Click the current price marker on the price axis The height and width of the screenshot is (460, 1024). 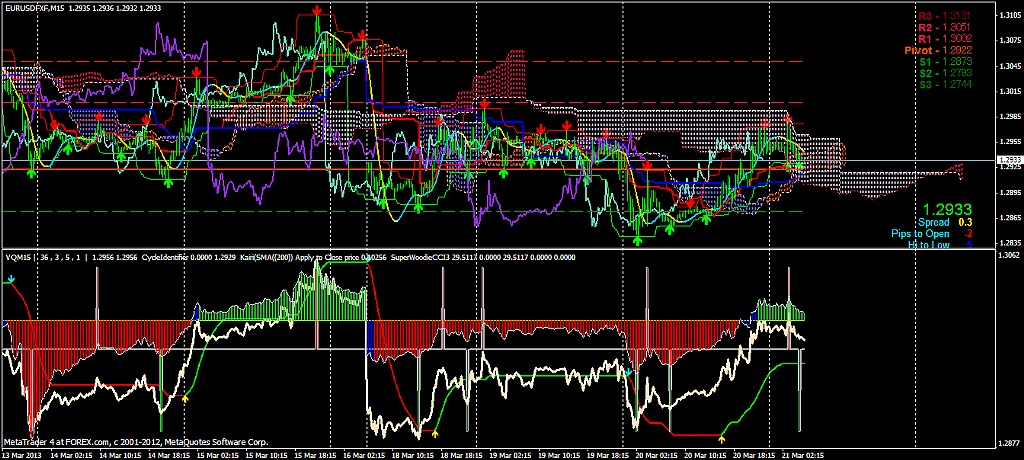pyautogui.click(x=1009, y=159)
